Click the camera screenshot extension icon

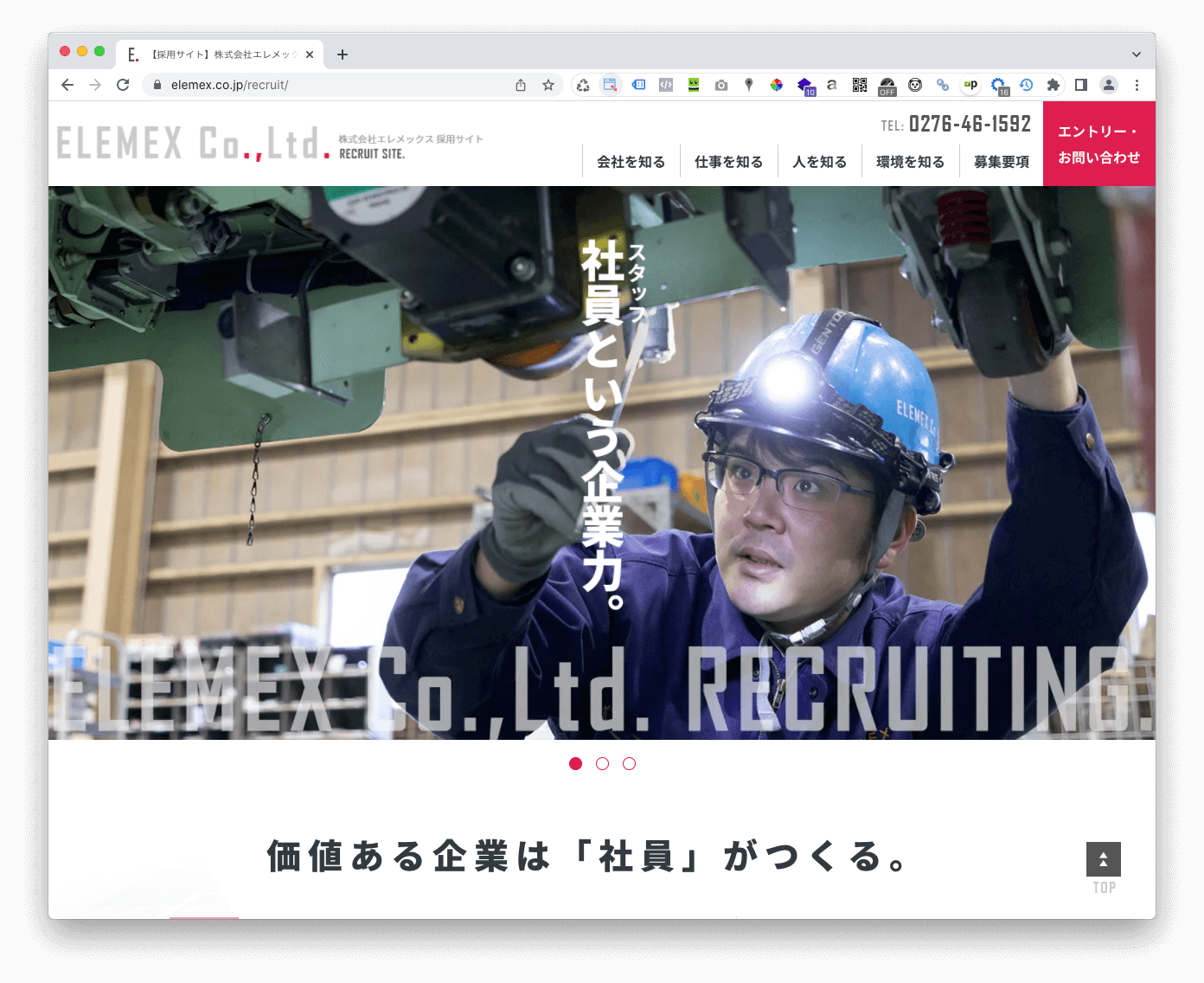[721, 85]
